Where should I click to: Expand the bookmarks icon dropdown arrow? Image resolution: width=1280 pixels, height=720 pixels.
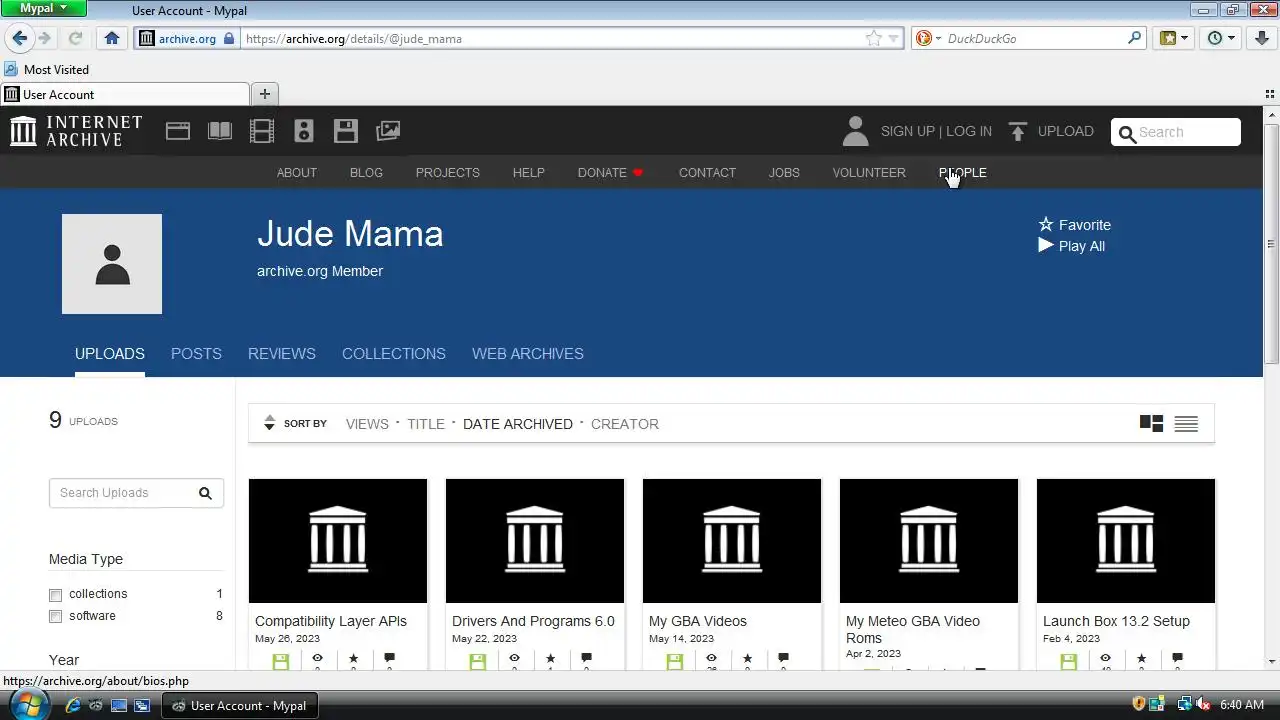point(1185,38)
